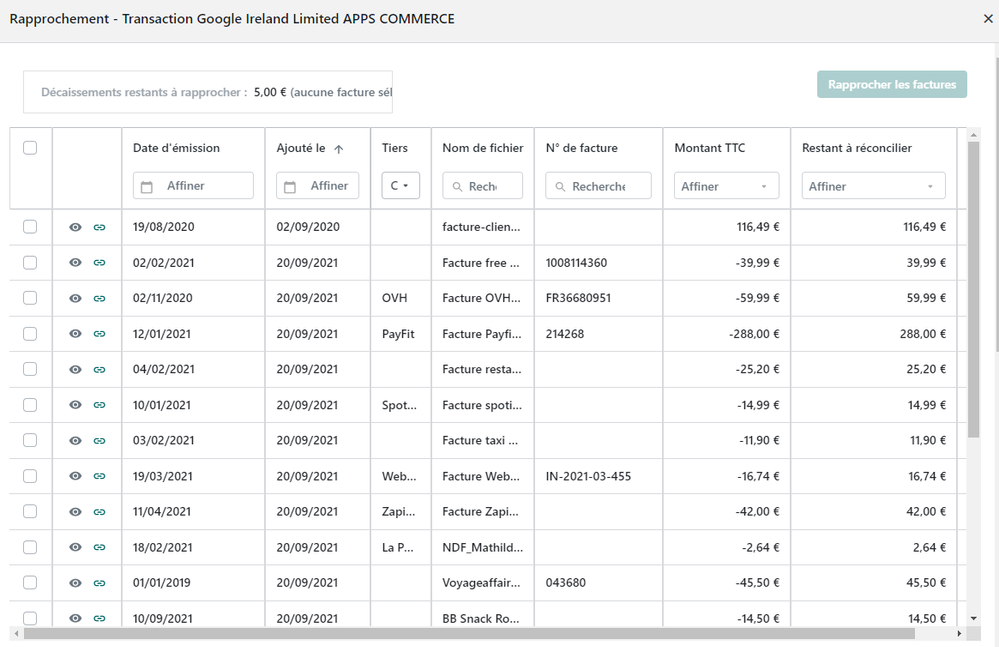Click the sort arrow next to Ajouté le
Screen dimensions: 999x647
tap(339, 149)
